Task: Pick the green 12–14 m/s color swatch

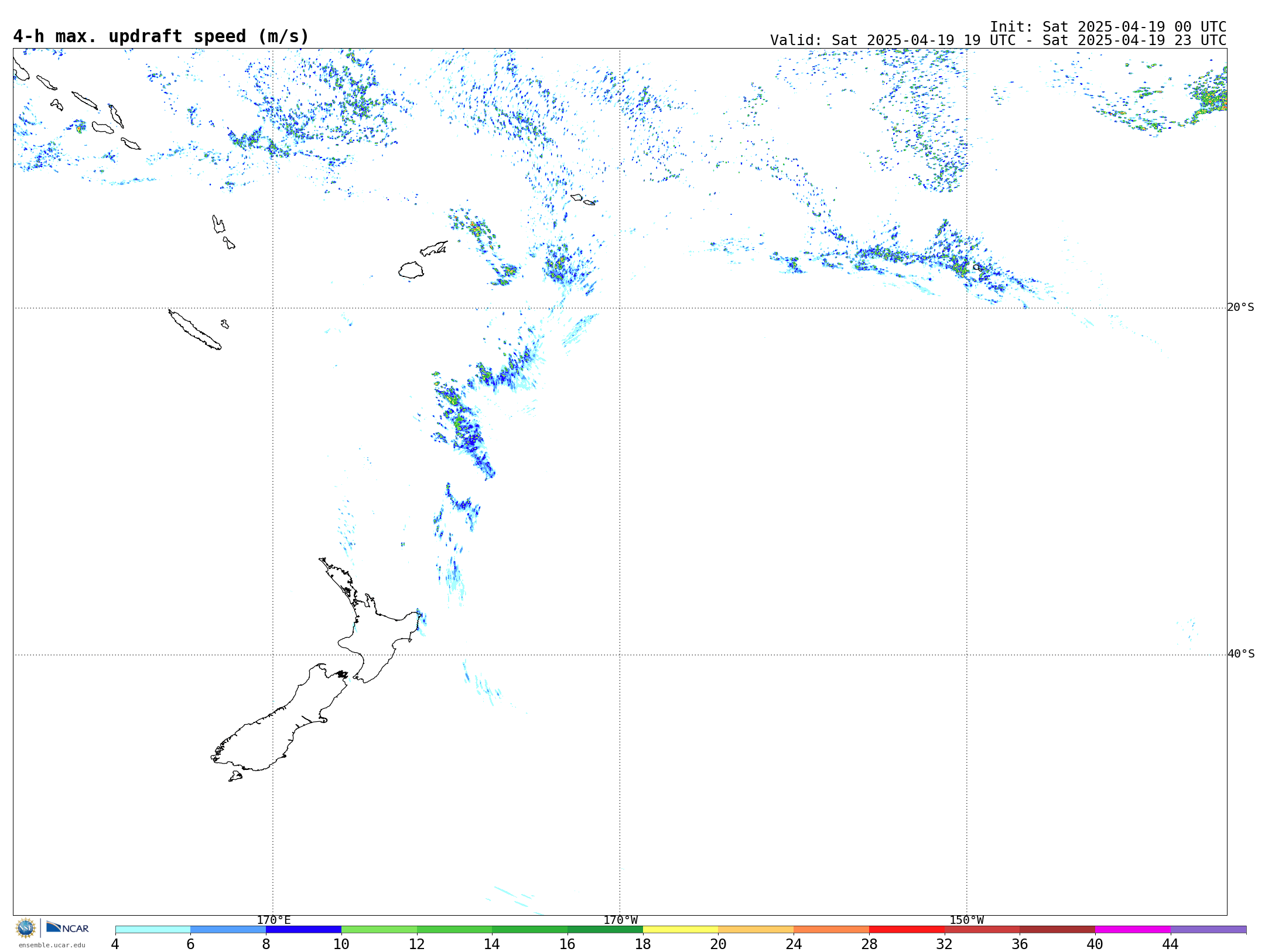Action: [454, 930]
